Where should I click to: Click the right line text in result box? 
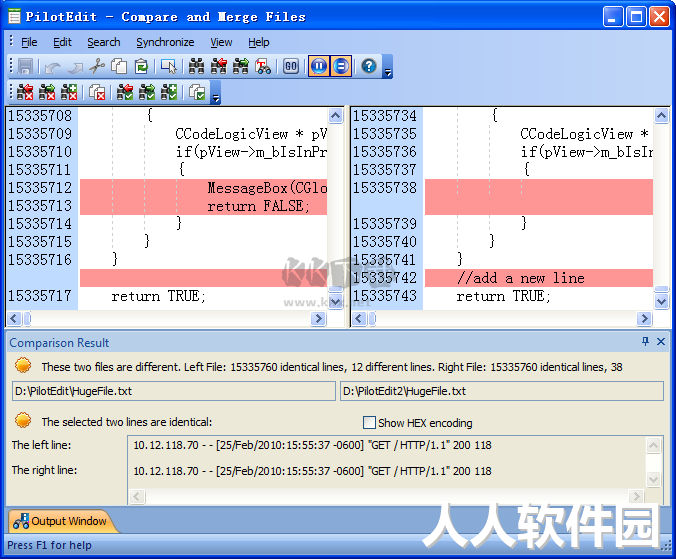coord(312,471)
